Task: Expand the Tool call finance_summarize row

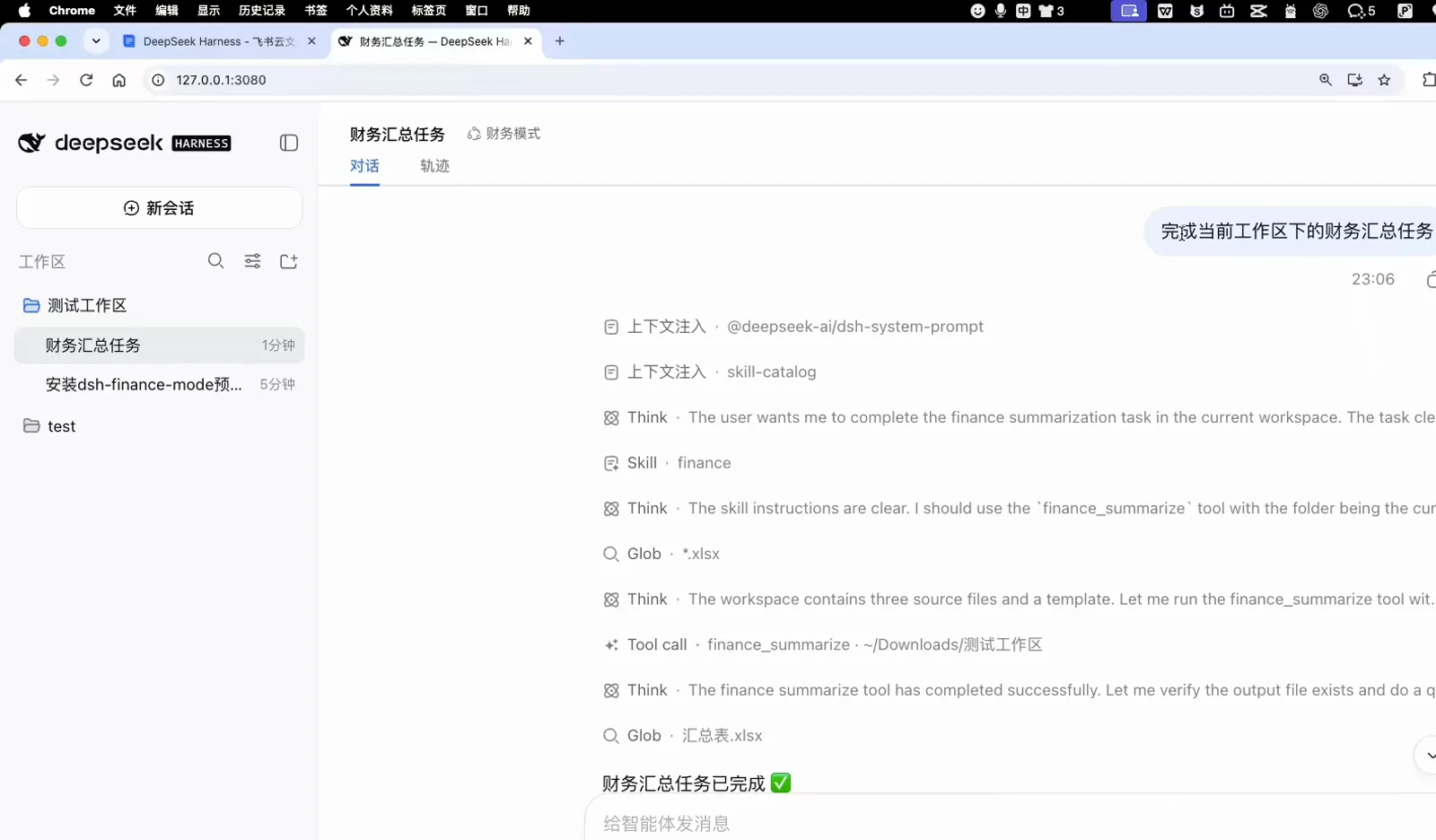Action: [x=823, y=644]
